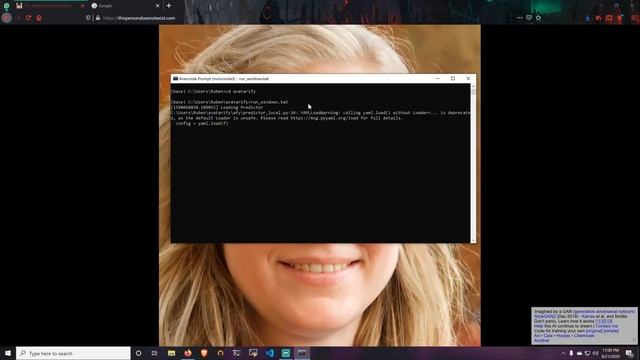
Task: Click the 'Type here to search' box
Action: point(73,353)
